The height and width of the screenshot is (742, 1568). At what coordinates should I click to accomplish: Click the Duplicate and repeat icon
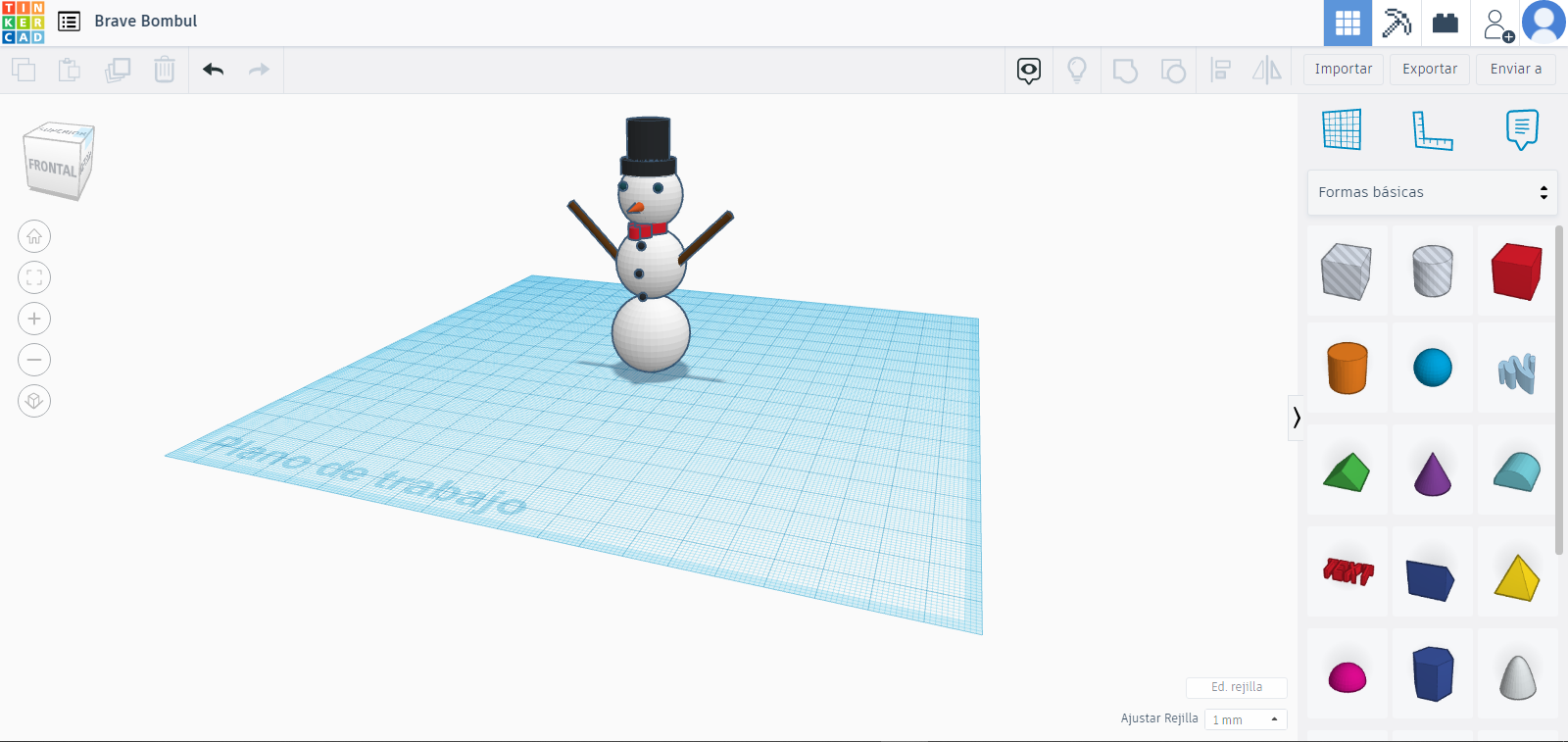(118, 70)
